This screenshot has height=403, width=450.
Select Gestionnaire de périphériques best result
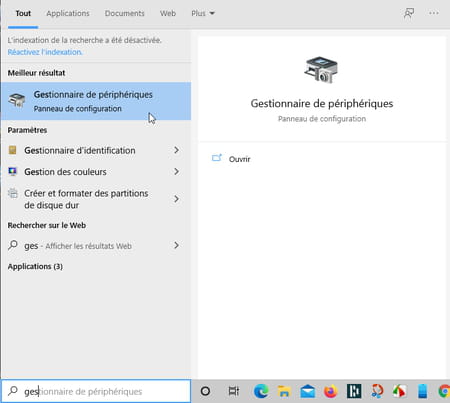tap(96, 101)
